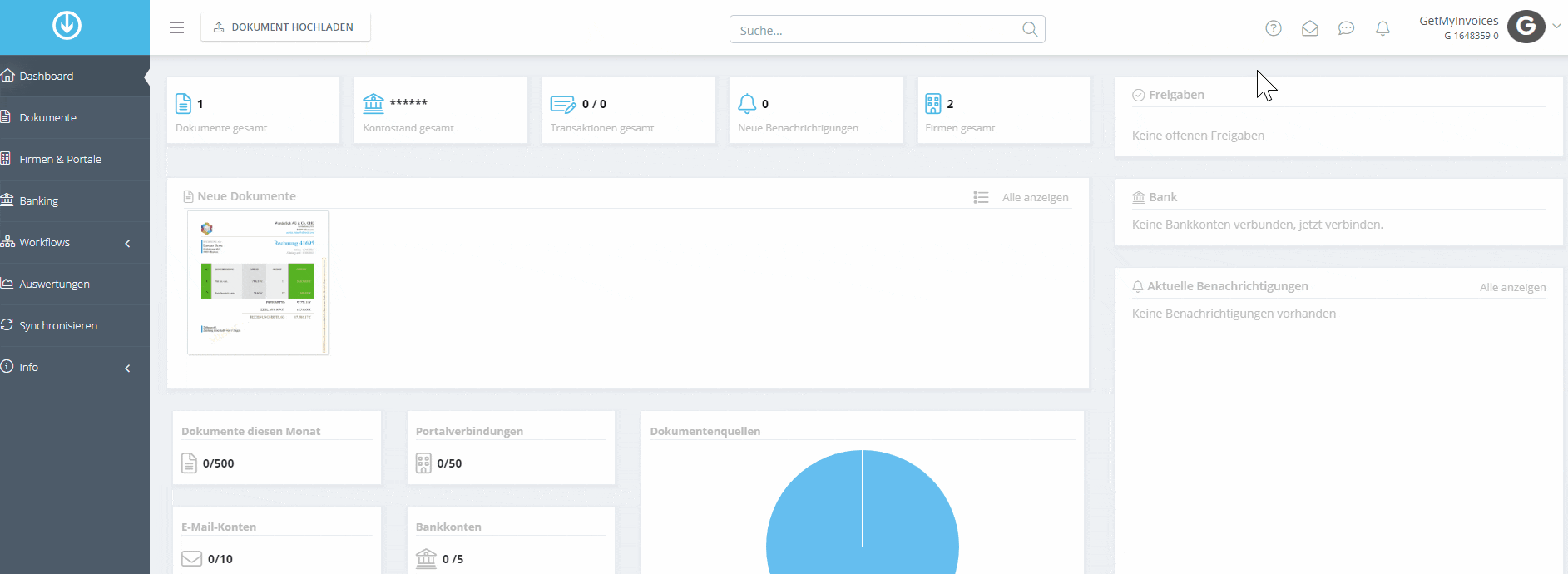Click the Dokument hochladen button
Screen dimensions: 1568x574
pos(285,27)
